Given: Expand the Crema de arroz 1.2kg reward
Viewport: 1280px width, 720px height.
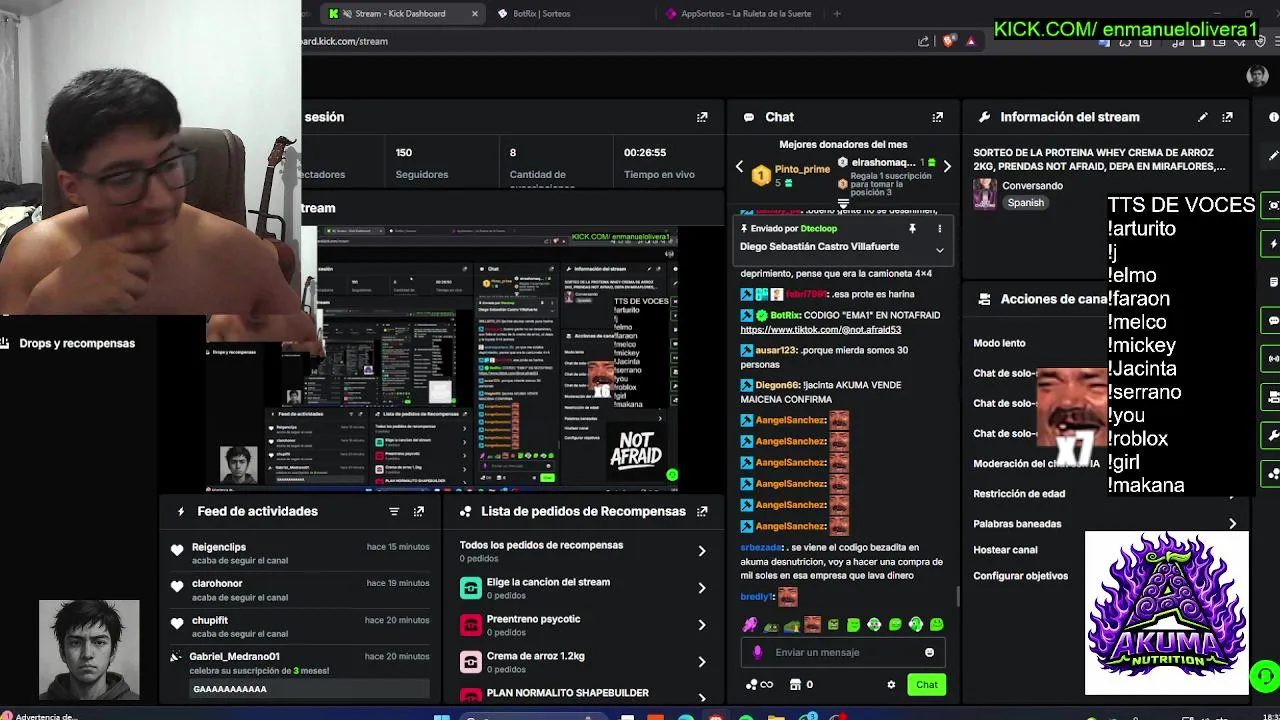Looking at the screenshot, I should (701, 662).
